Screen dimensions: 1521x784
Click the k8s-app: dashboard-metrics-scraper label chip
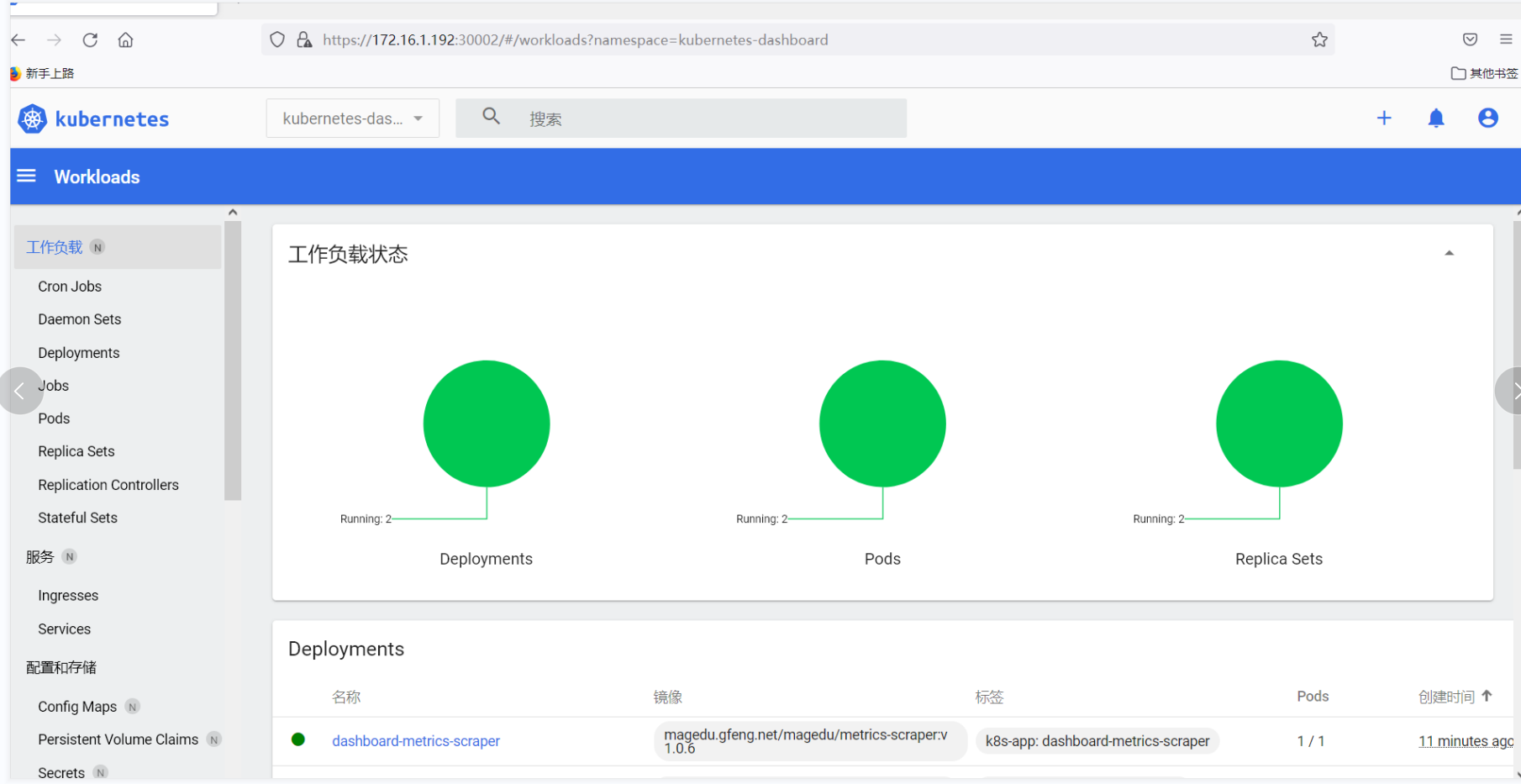tap(1097, 741)
